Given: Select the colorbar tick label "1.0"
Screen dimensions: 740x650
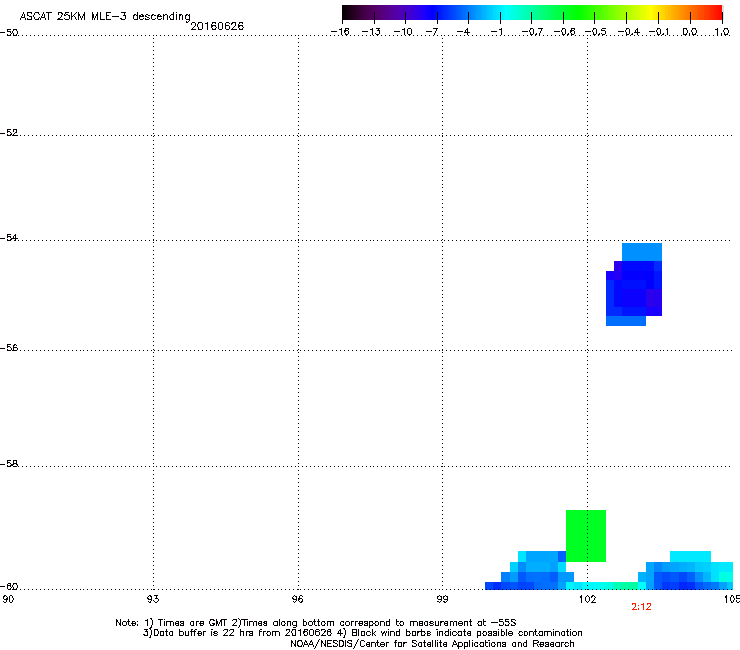Looking at the screenshot, I should point(722,32).
